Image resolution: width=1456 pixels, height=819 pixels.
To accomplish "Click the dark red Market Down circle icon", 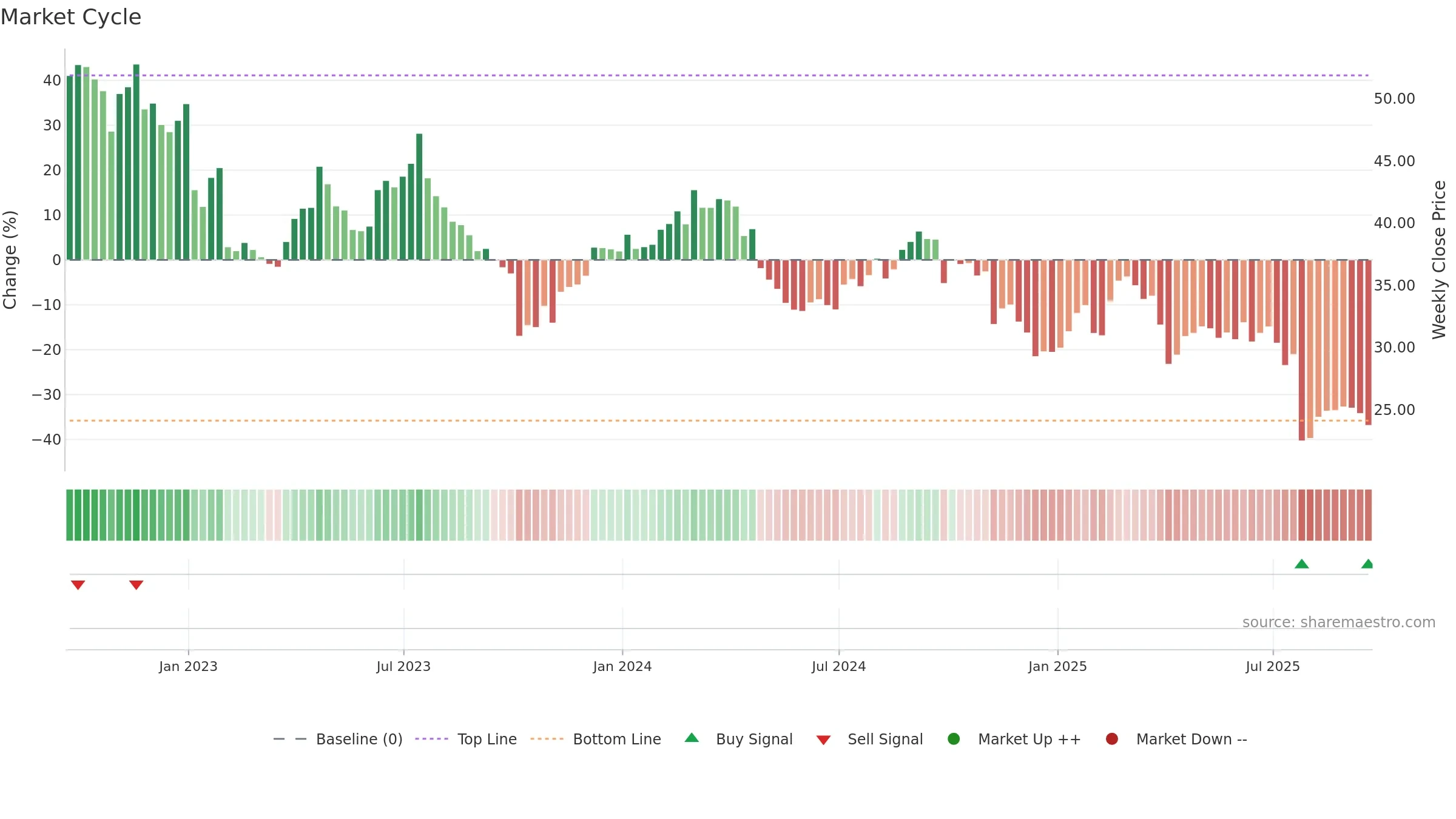I will (1112, 739).
